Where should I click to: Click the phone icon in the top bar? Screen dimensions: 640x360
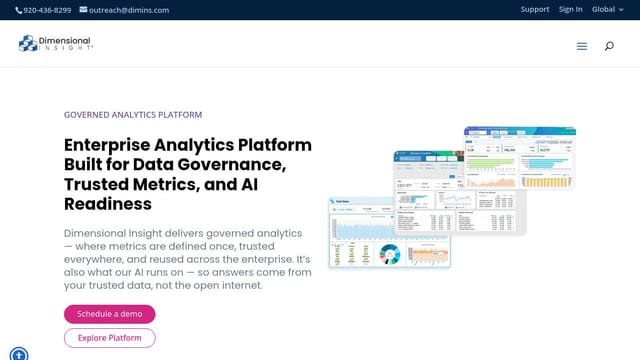tap(19, 10)
